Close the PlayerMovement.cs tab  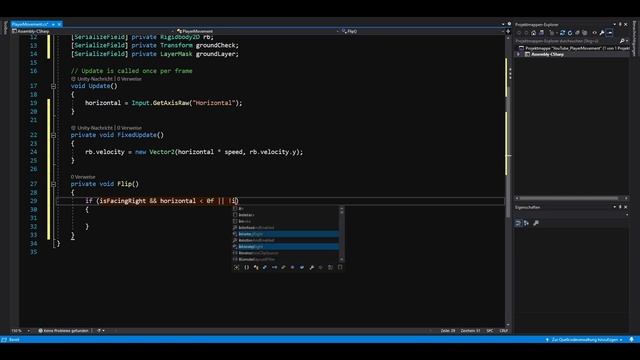tap(59, 24)
